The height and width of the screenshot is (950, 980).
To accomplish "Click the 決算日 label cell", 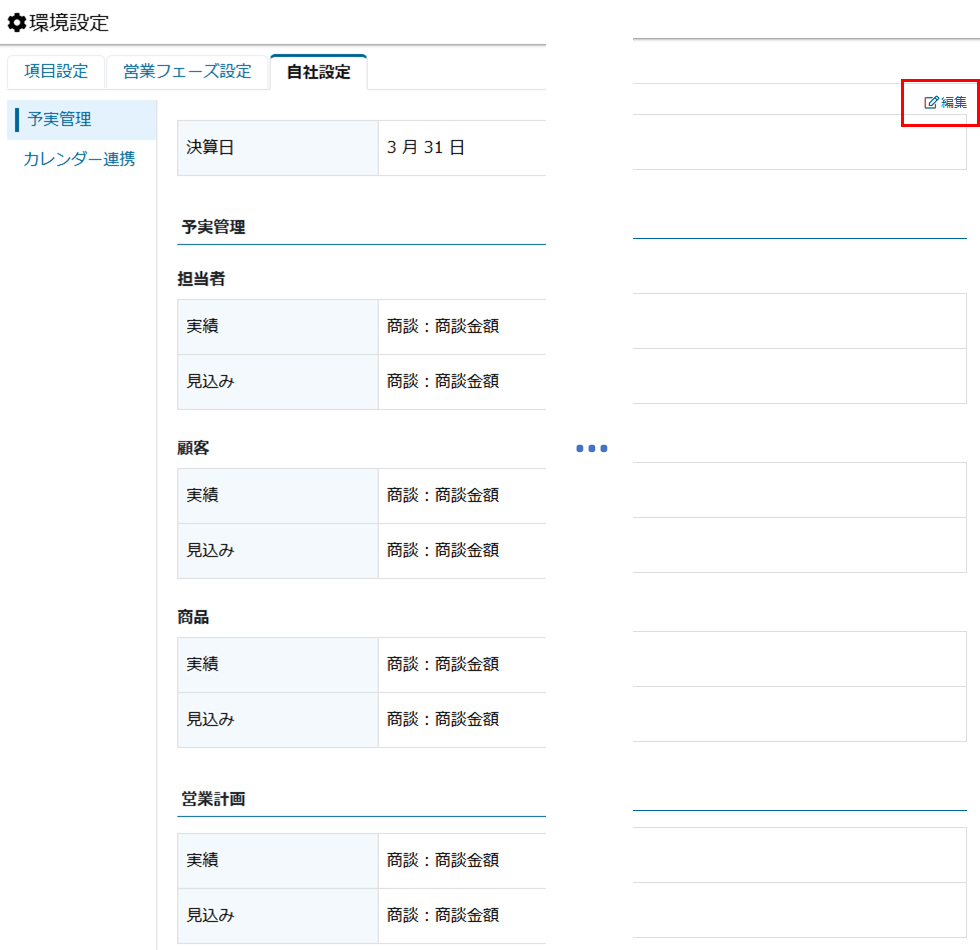I will (x=278, y=148).
